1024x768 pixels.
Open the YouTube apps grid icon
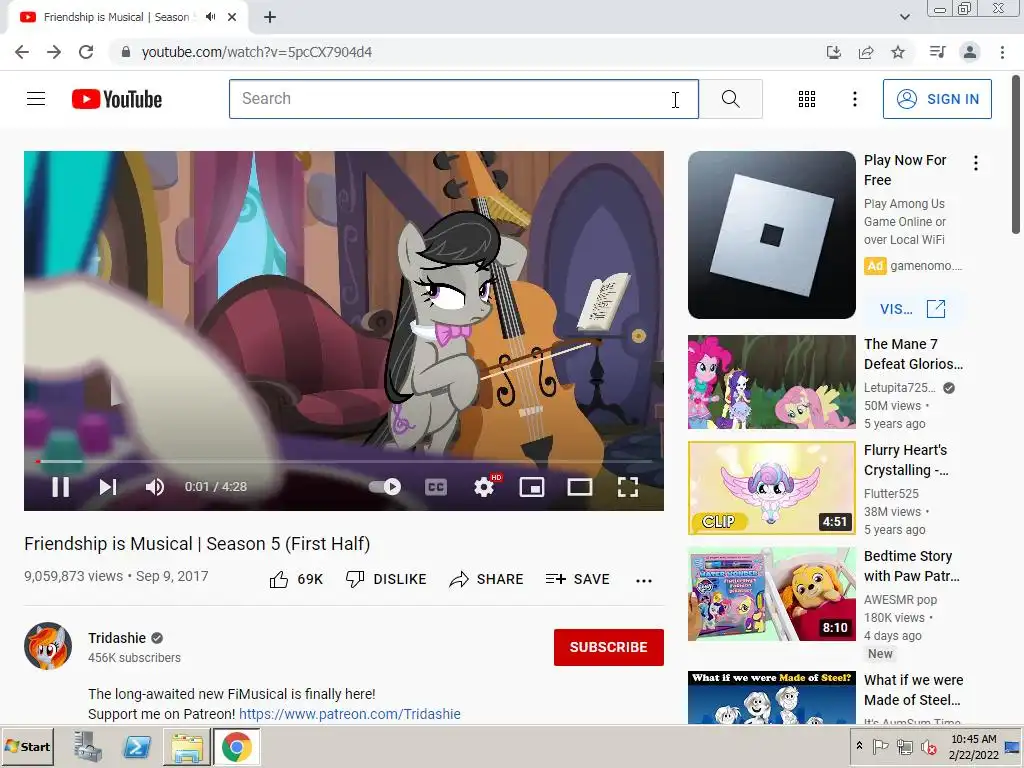tap(807, 99)
